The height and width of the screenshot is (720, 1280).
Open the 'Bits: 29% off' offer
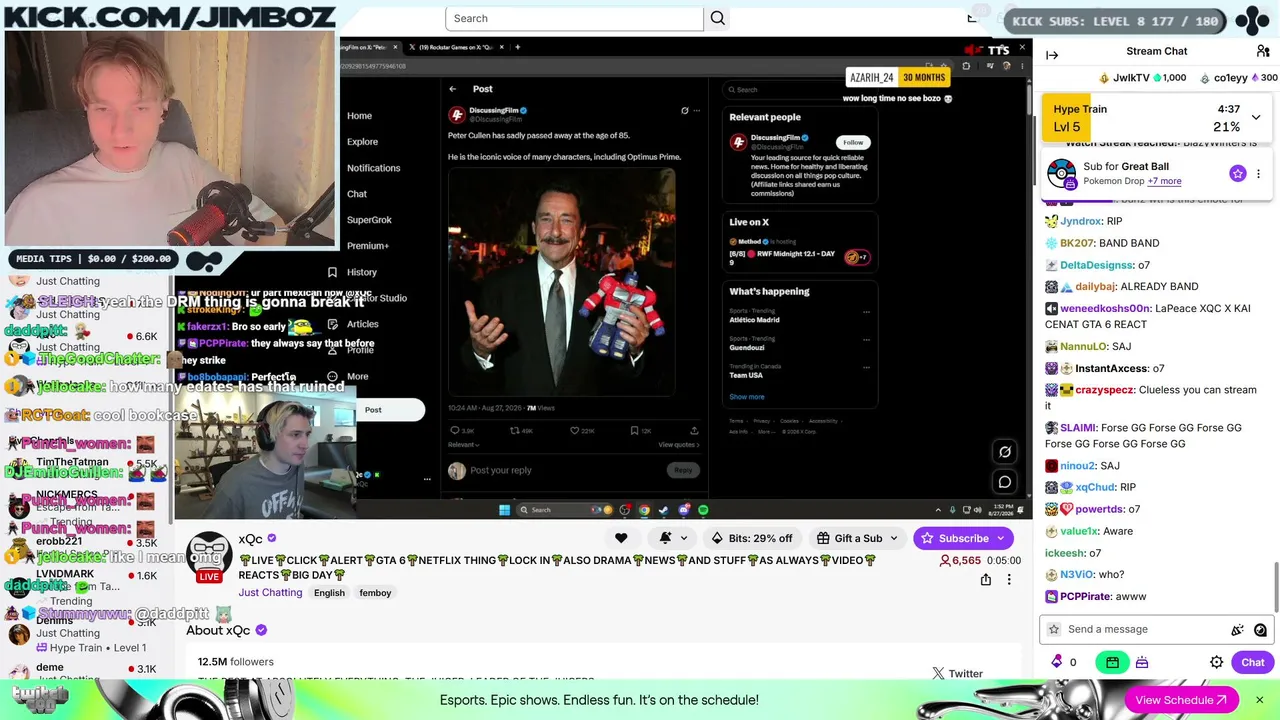(x=751, y=538)
